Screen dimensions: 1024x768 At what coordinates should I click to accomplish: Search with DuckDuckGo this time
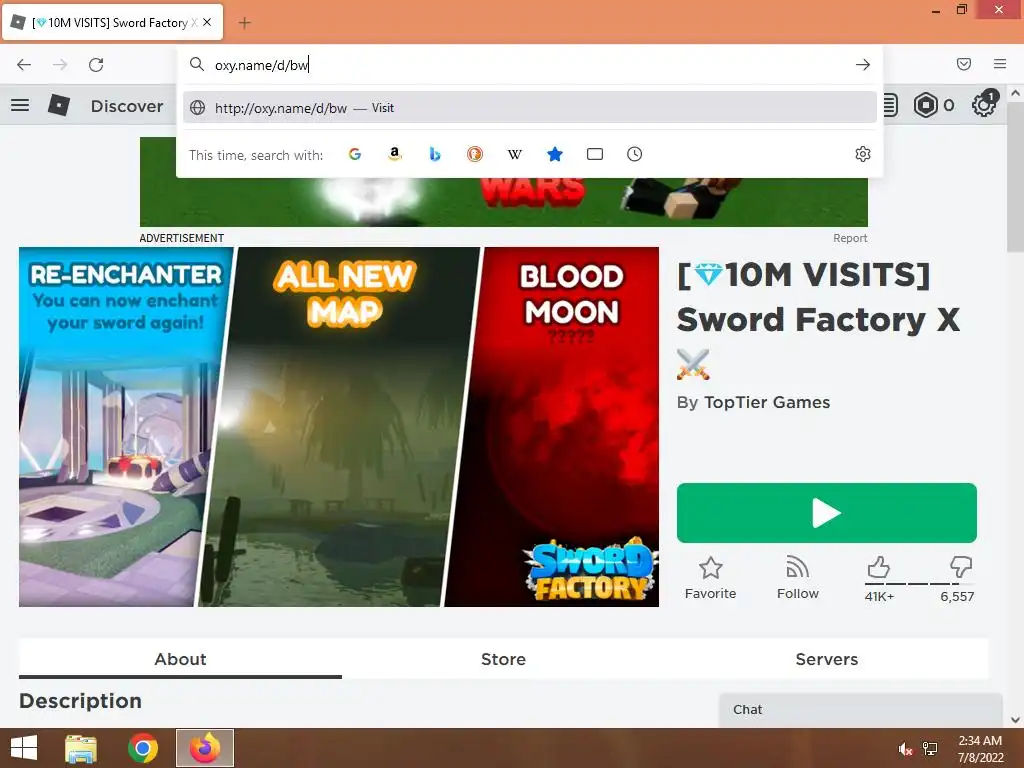[x=475, y=154]
